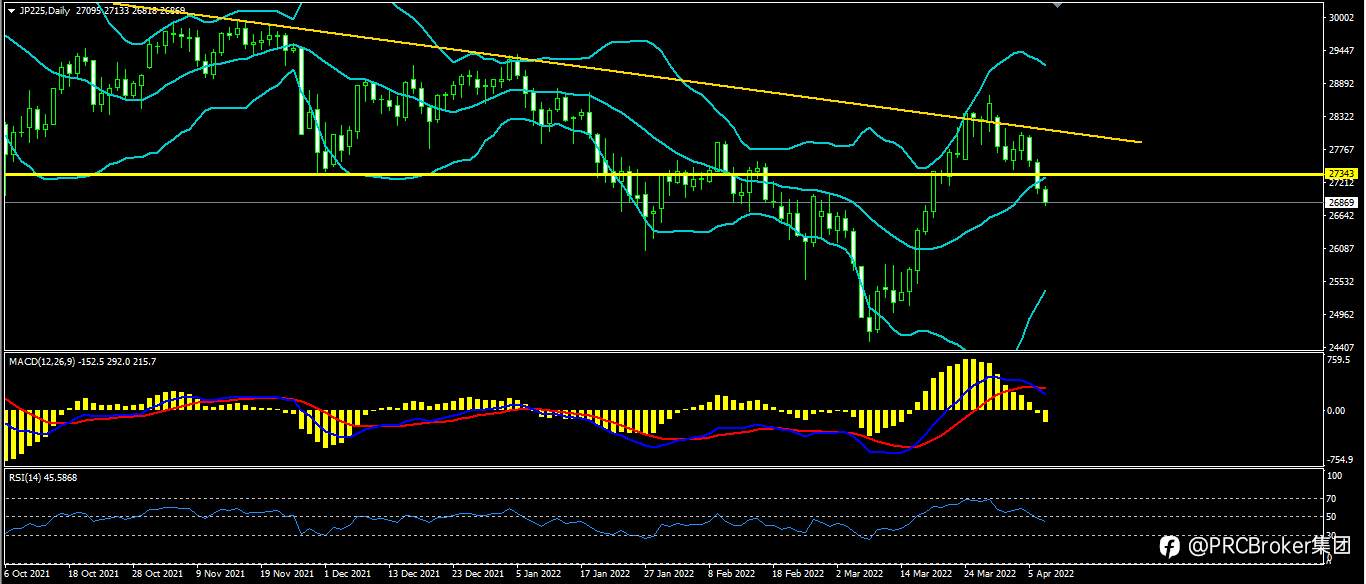Click the 14 Mar 2022 date label

tap(925, 575)
